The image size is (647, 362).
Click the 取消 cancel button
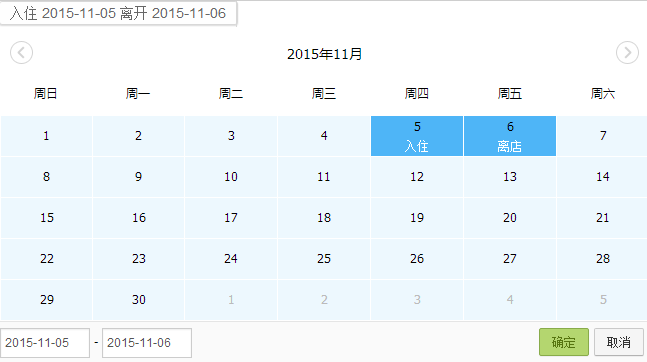pyautogui.click(x=619, y=342)
